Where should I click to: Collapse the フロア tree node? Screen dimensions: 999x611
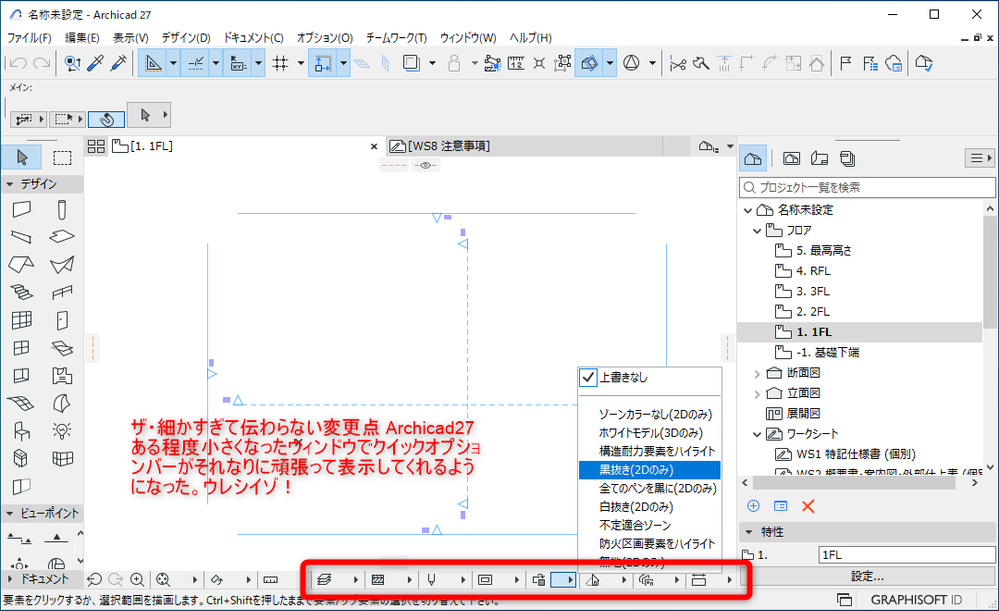tap(757, 231)
